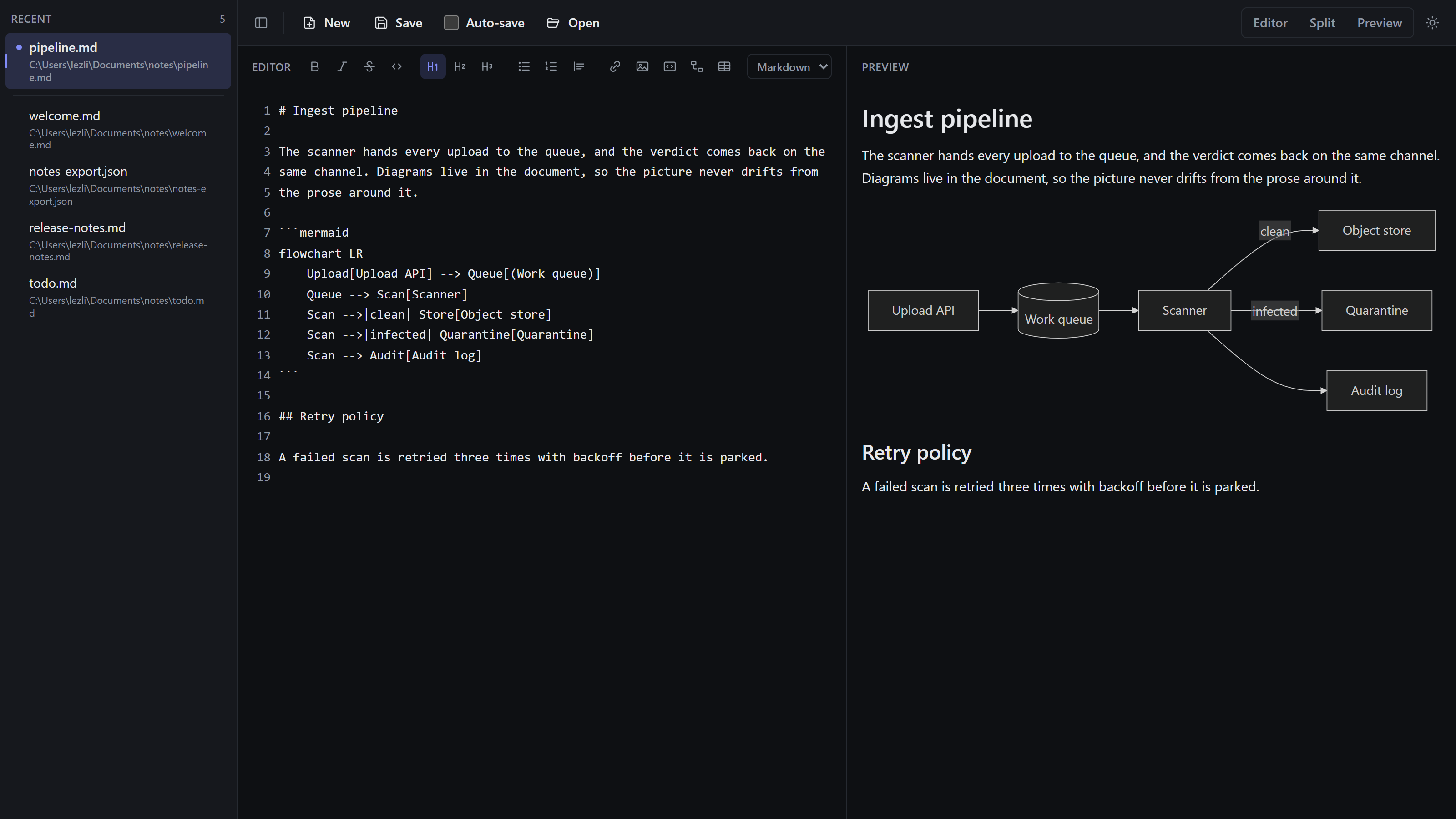
Task: Insert inline code formatting
Action: point(397,67)
